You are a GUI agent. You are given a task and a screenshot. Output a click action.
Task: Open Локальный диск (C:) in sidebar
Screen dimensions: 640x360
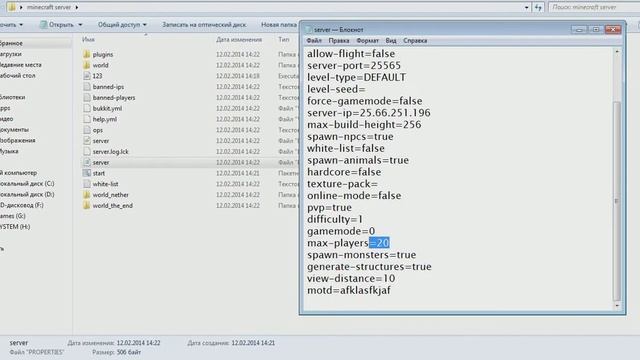[x=27, y=184]
